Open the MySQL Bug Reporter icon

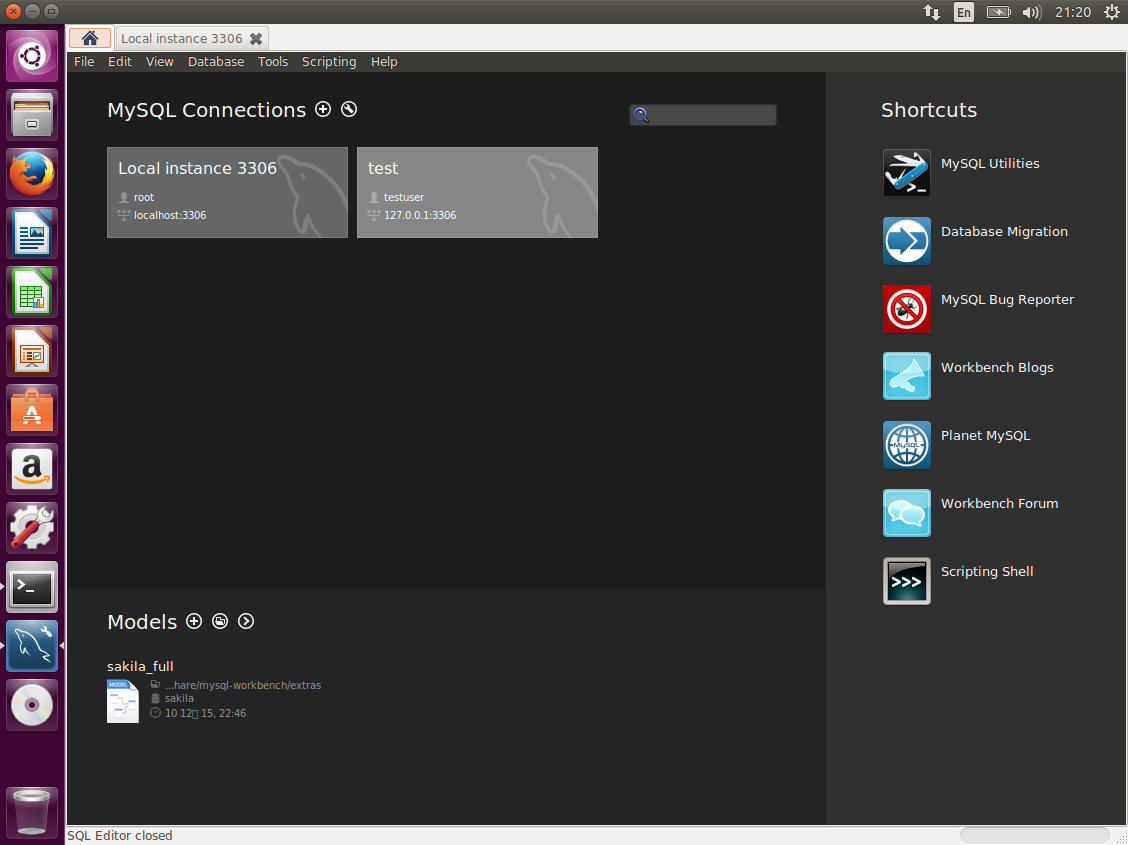(906, 309)
